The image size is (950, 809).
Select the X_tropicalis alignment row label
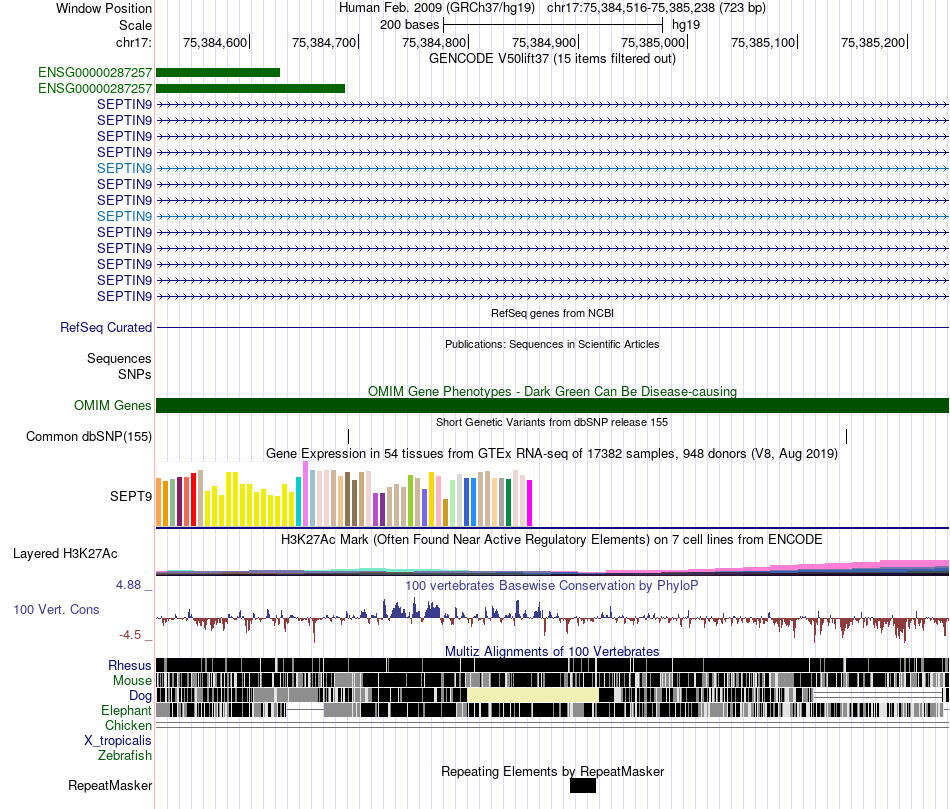tap(118, 741)
